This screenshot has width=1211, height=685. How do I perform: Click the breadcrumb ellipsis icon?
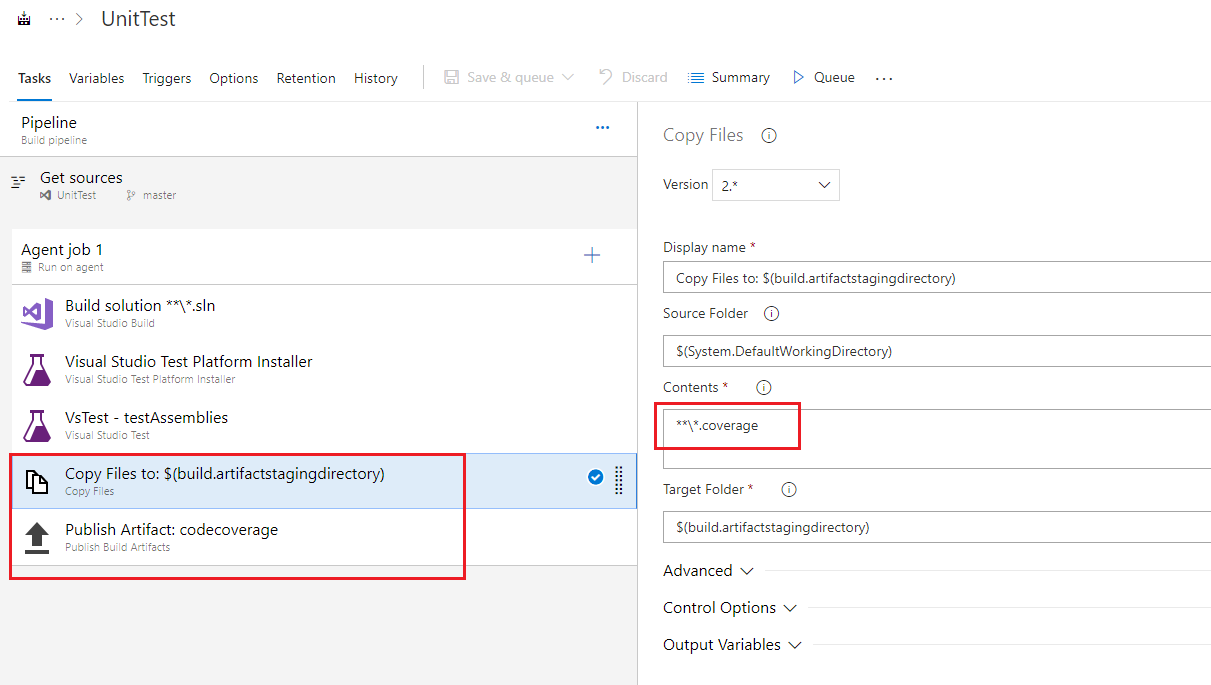57,20
